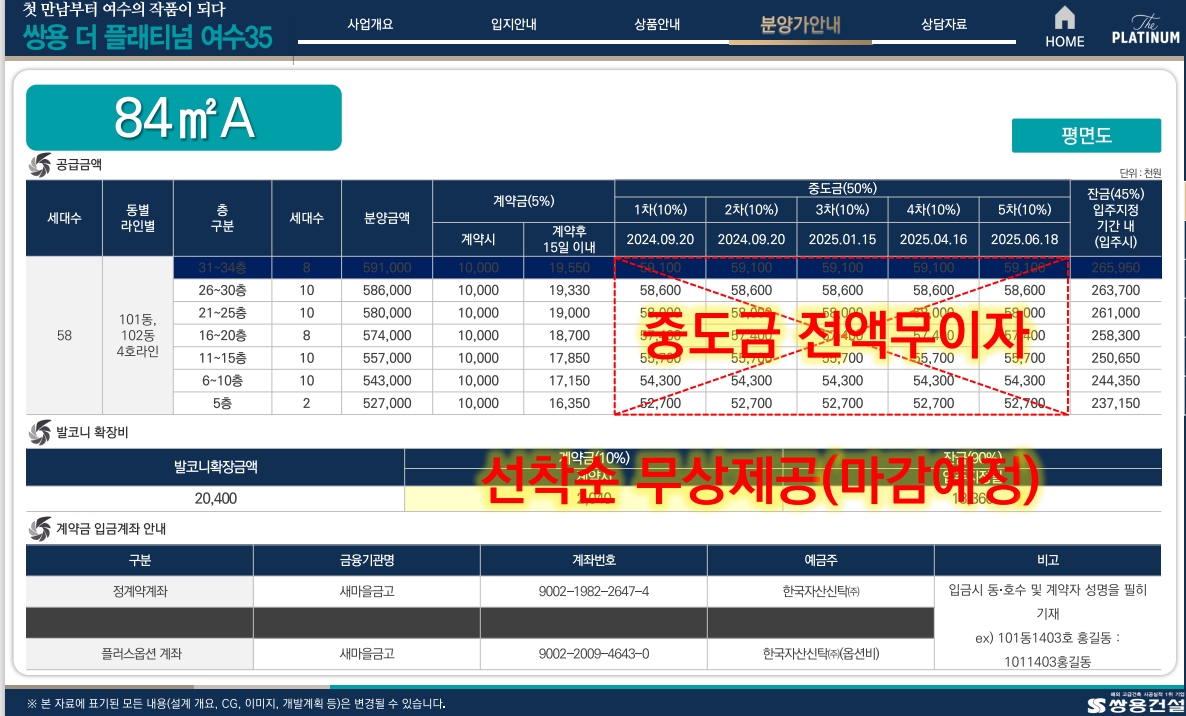1186x716 pixels.
Task: Click the 84㎡ A type banner
Action: coord(184,118)
